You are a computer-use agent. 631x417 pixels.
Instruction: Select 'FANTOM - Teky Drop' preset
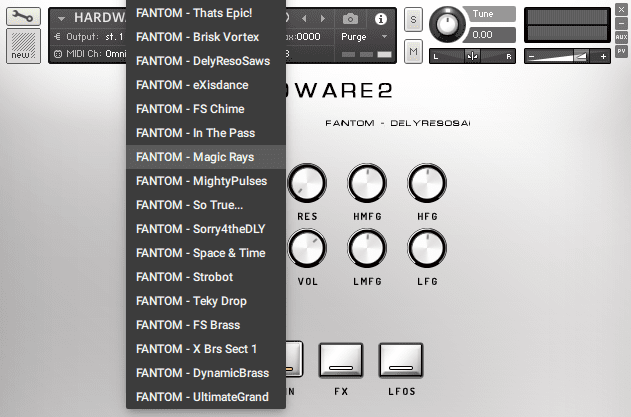(191, 301)
